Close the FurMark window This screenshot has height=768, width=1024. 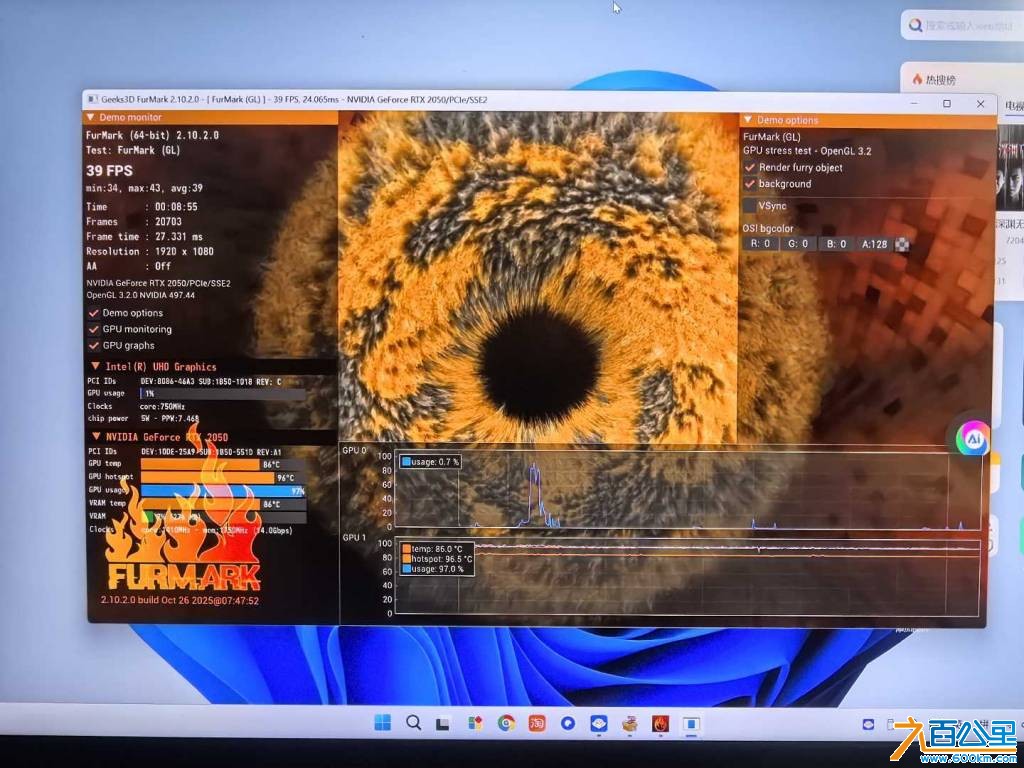[x=980, y=104]
